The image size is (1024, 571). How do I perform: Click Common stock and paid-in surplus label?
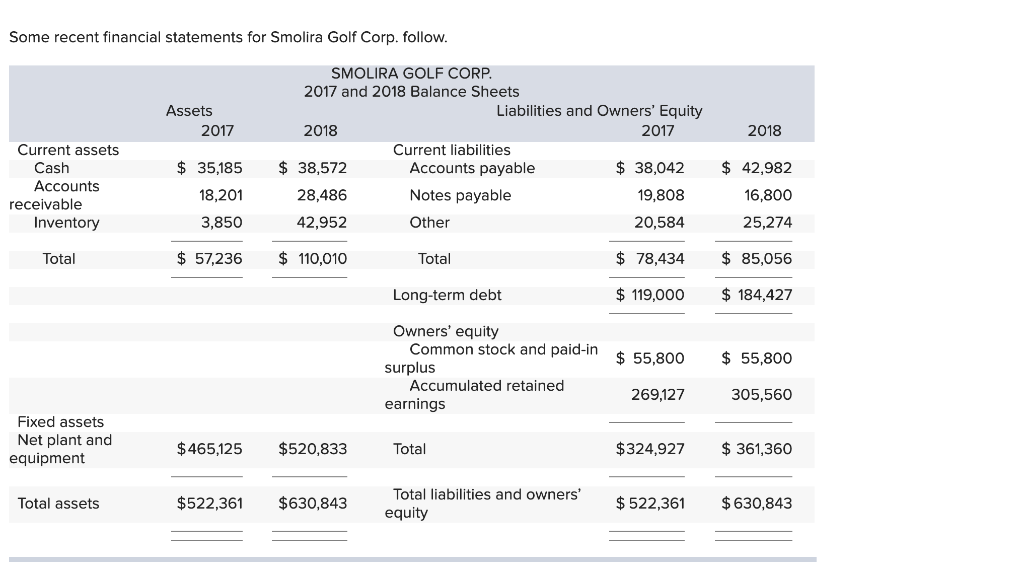[491, 359]
